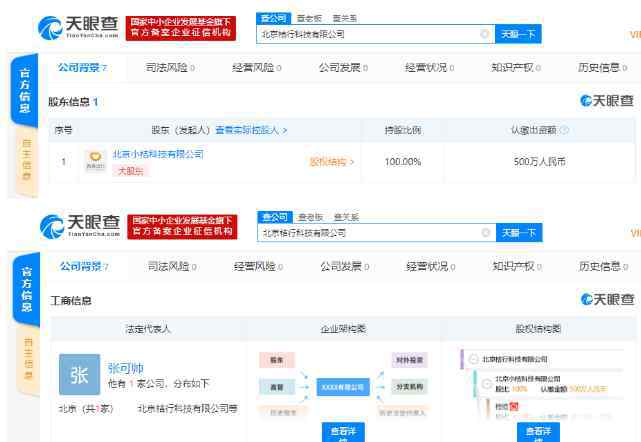
Task: Click 北京桔行科技有限公司等 under legal representative
Action: [187, 408]
